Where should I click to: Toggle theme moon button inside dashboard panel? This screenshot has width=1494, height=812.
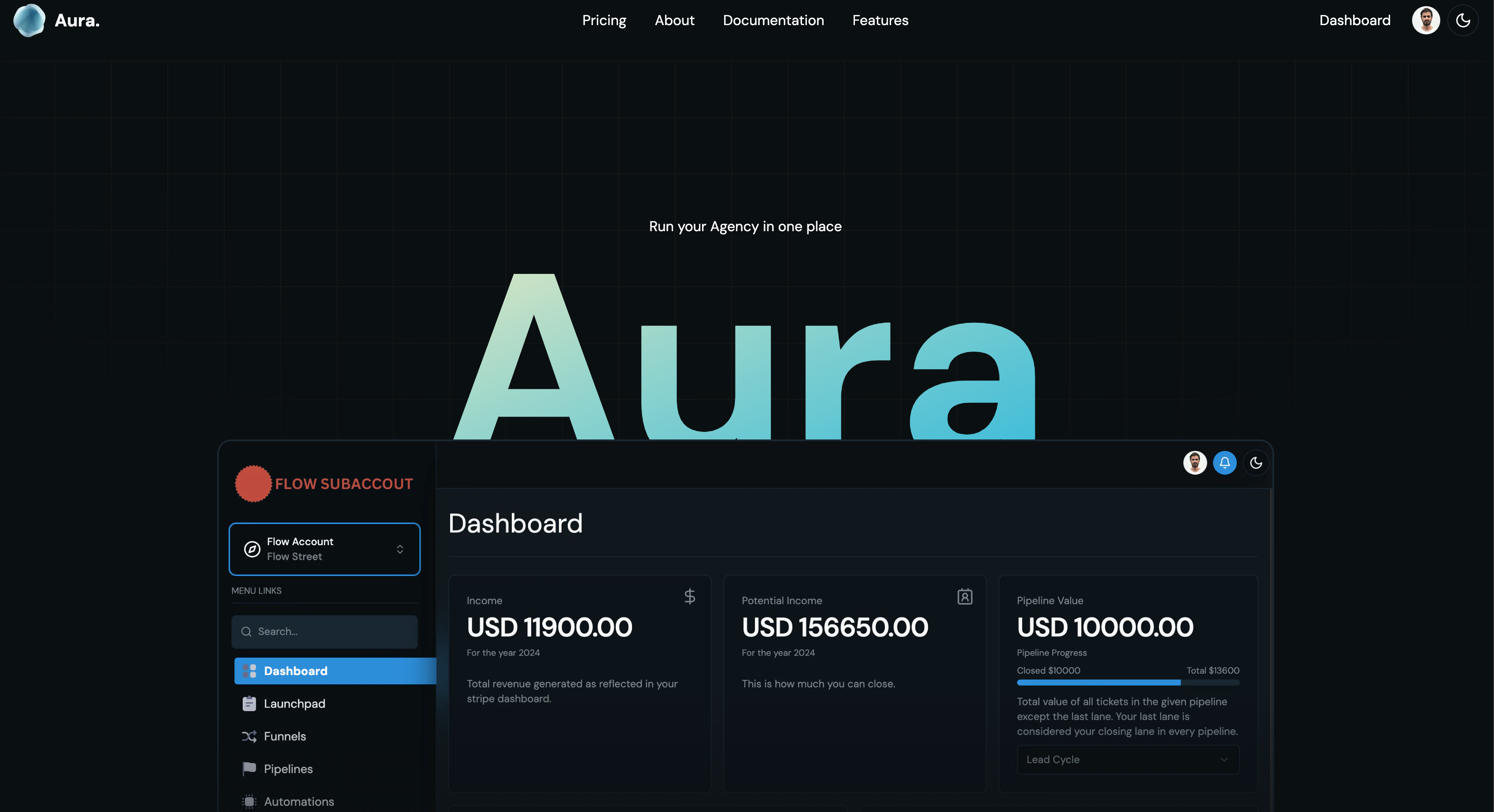coord(1256,463)
